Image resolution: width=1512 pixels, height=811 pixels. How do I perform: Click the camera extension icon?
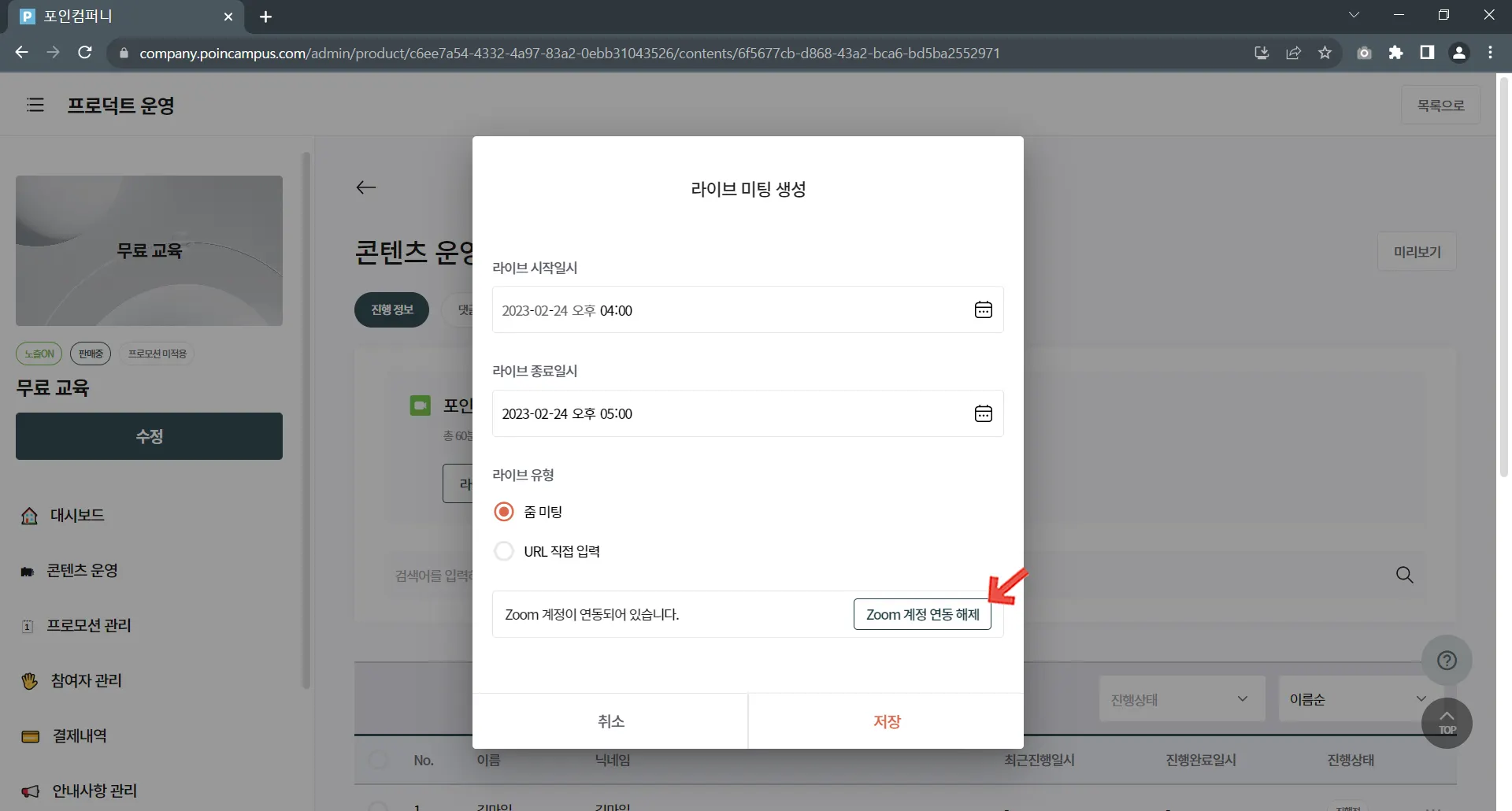[x=1364, y=53]
